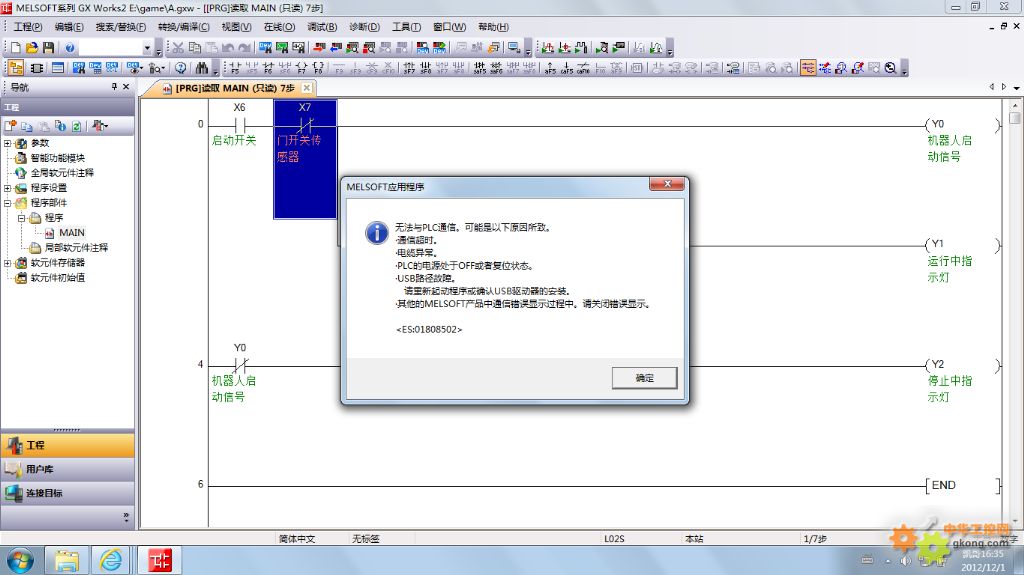The width and height of the screenshot is (1024, 575).
Task: Create a new project with toolbar icon
Action: point(16,48)
